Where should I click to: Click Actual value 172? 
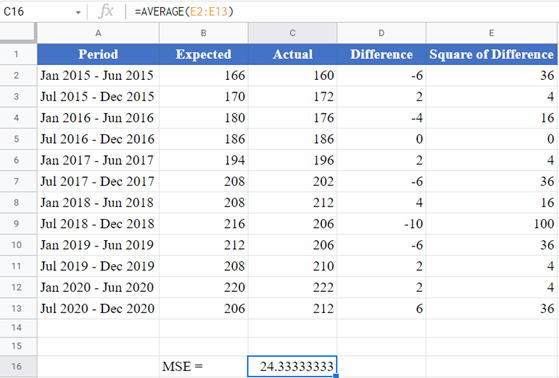click(292, 96)
